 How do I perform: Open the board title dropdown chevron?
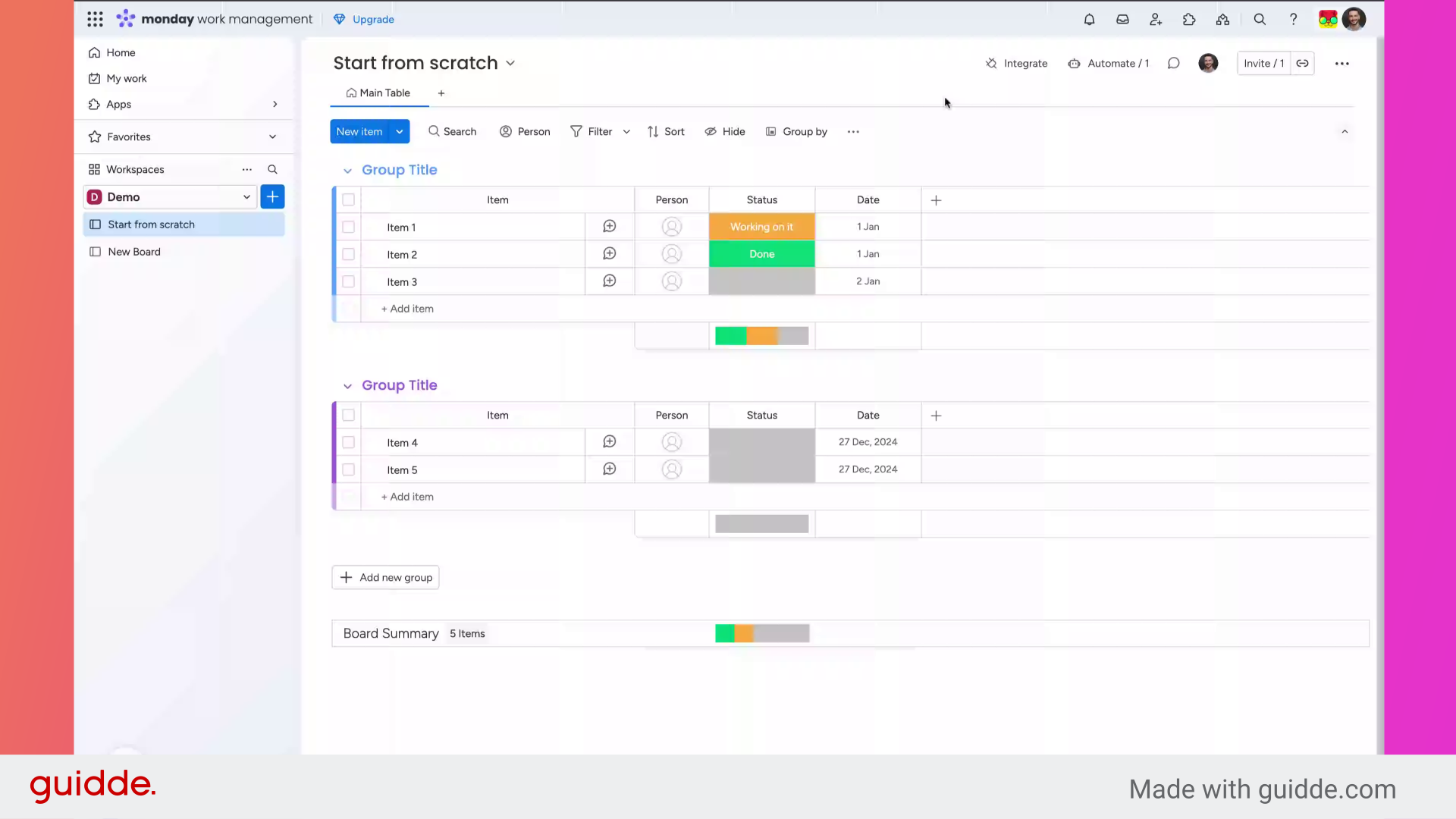coord(510,64)
